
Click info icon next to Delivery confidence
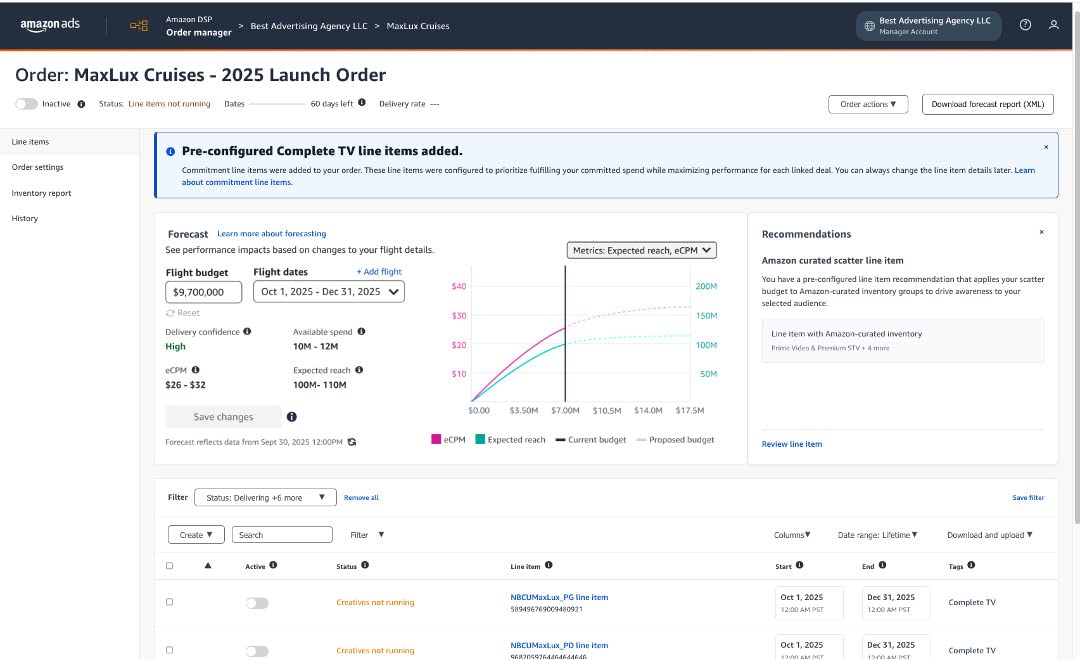[247, 331]
